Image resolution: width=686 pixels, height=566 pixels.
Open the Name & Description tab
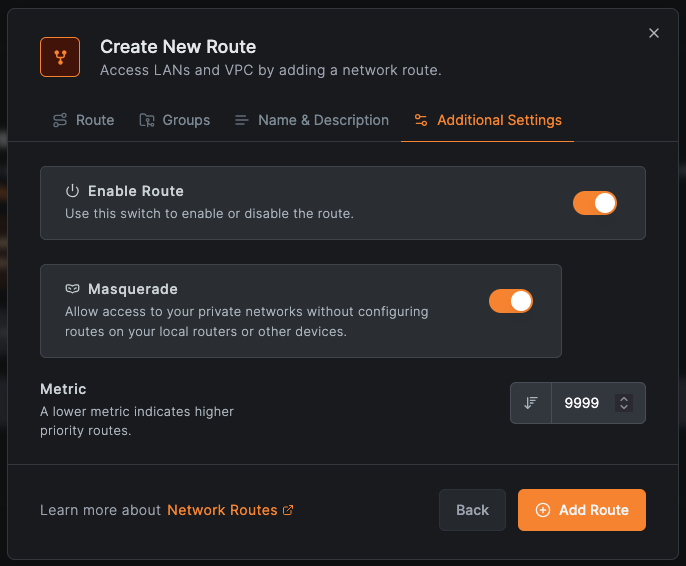point(312,120)
